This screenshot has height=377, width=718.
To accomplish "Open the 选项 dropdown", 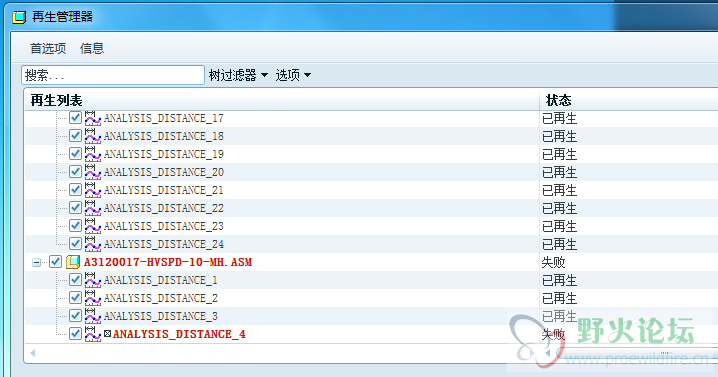I will [x=293, y=75].
